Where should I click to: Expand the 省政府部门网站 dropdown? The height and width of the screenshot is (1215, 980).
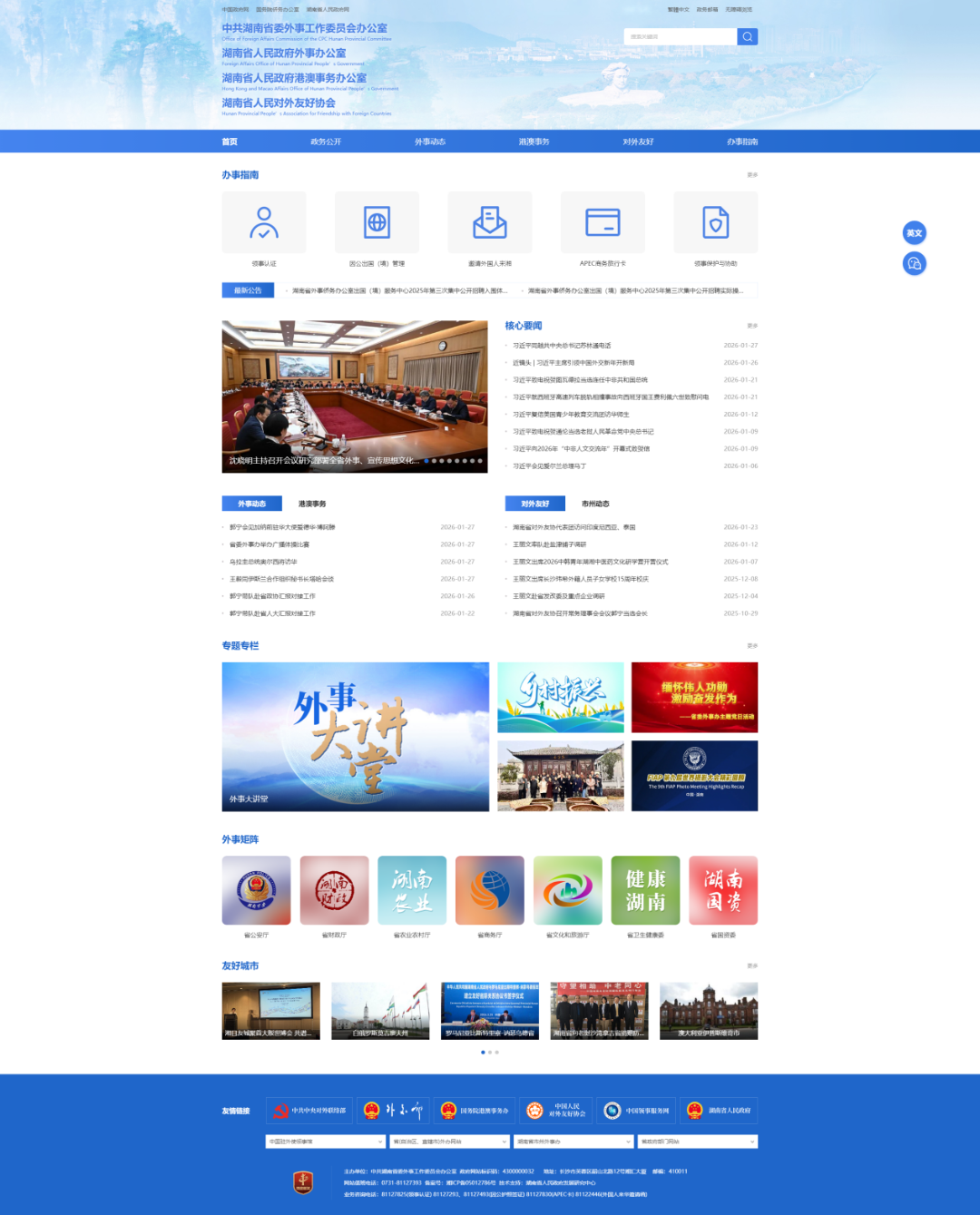click(x=697, y=1142)
